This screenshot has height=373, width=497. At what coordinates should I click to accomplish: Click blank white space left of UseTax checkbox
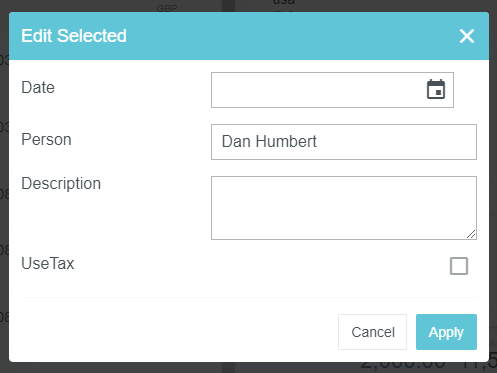260,266
